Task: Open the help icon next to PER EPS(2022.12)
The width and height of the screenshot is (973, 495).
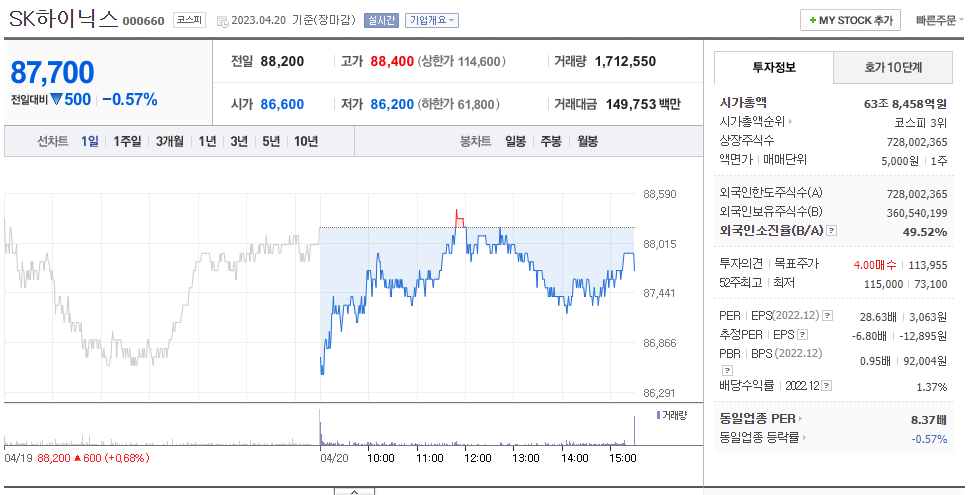Action: [827, 316]
